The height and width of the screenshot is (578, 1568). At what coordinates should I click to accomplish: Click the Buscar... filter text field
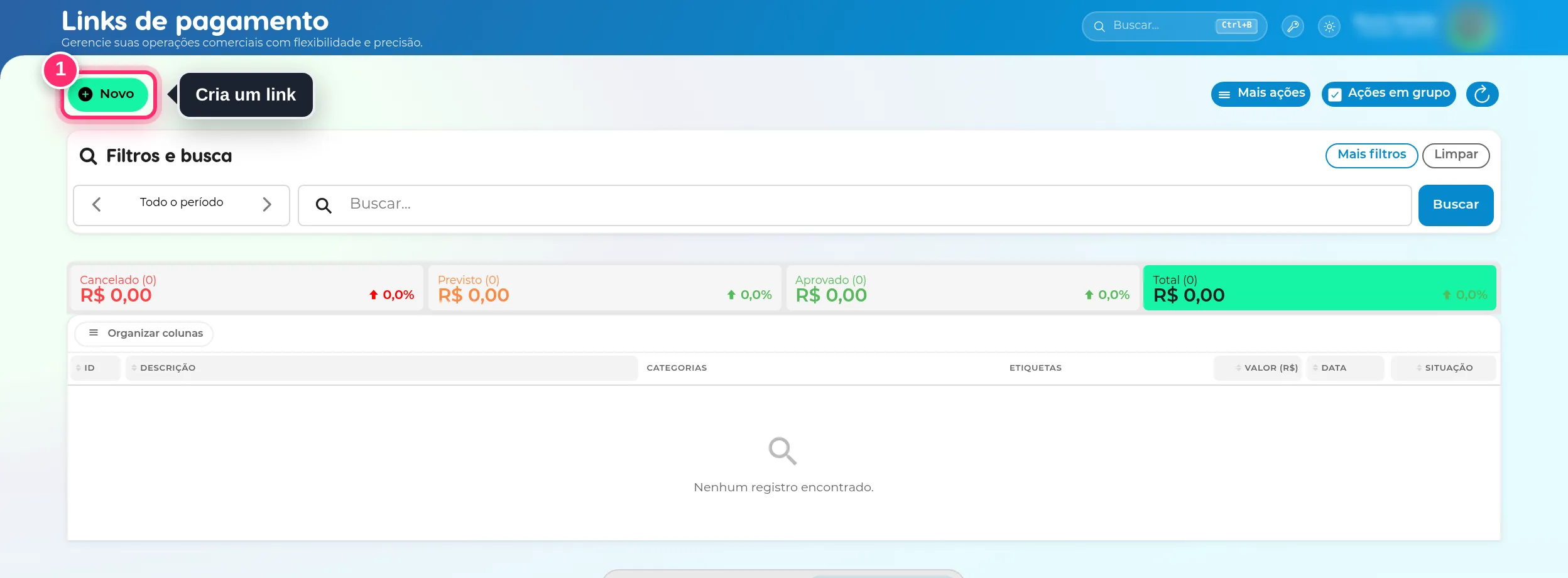pyautogui.click(x=855, y=205)
